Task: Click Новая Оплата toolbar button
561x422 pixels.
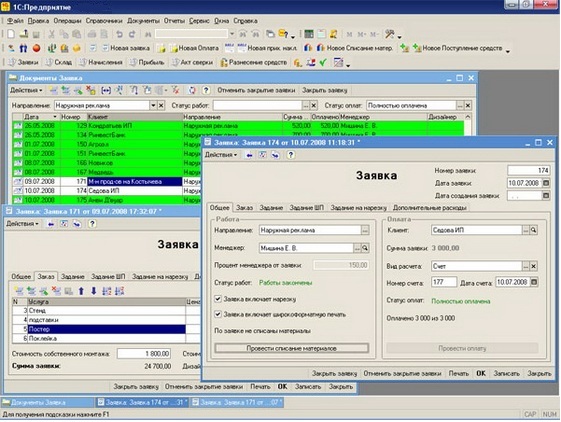Action: [x=194, y=48]
